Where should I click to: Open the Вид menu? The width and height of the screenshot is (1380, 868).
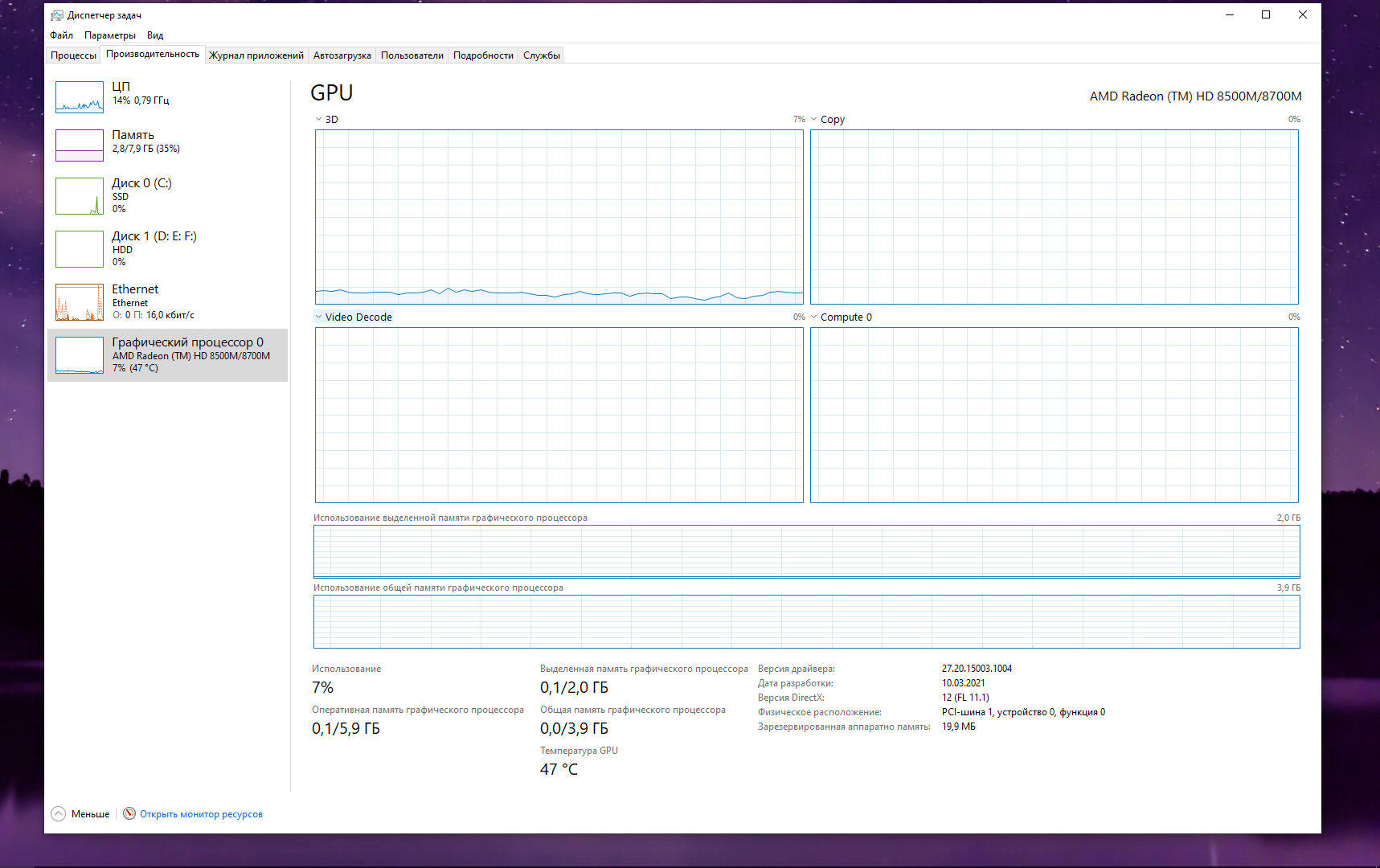click(155, 35)
